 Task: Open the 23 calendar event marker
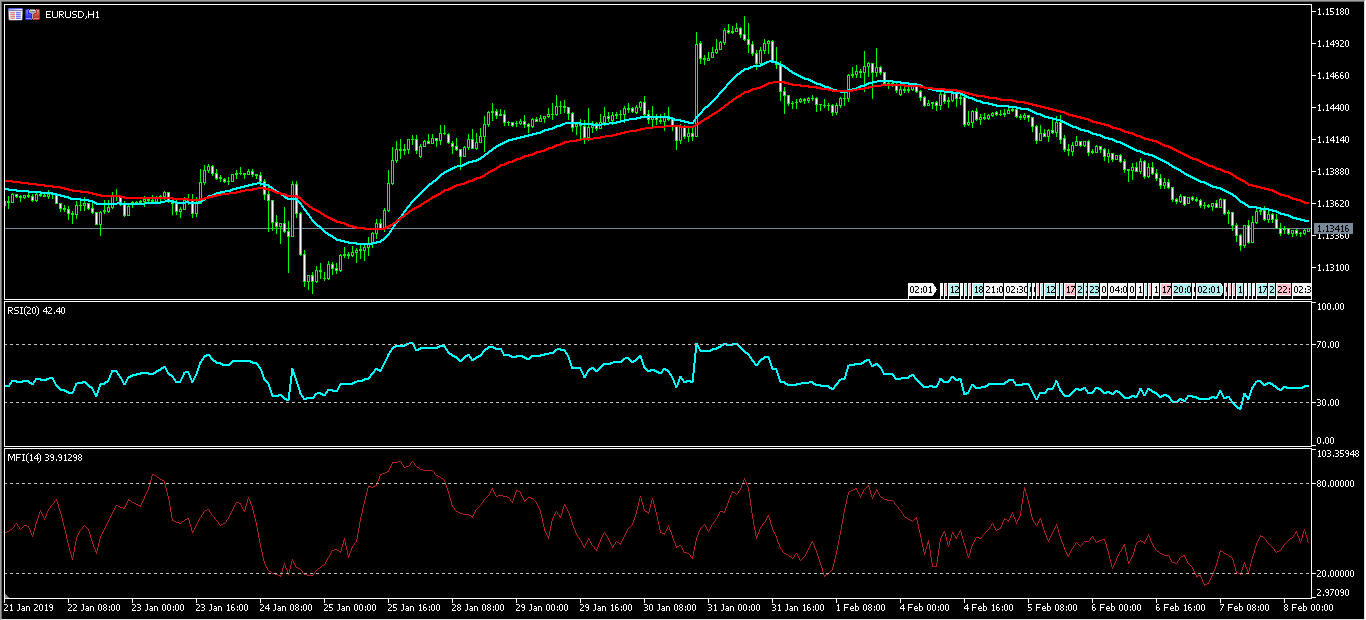(x=1094, y=290)
